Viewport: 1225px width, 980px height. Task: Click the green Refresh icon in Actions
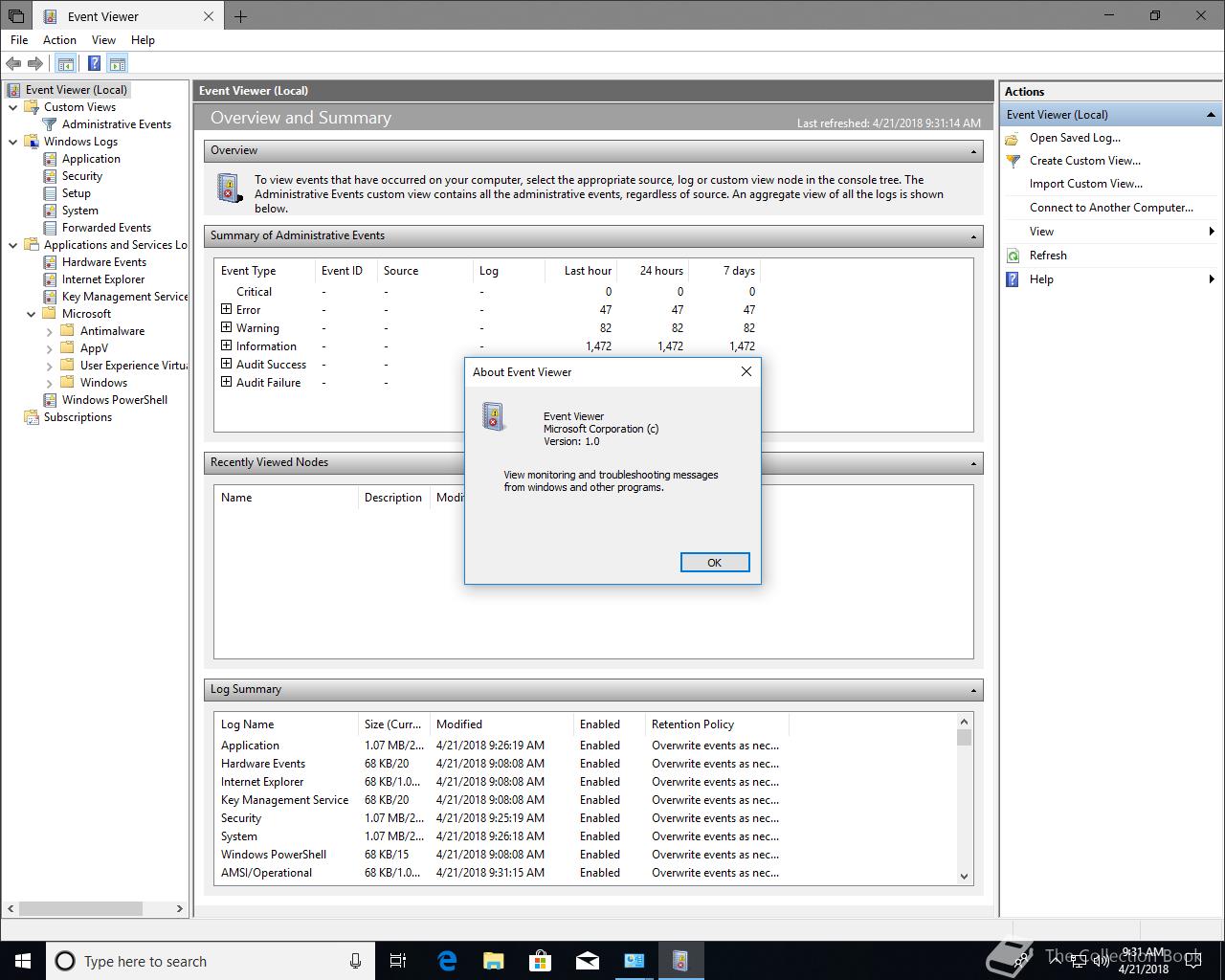(x=1013, y=256)
